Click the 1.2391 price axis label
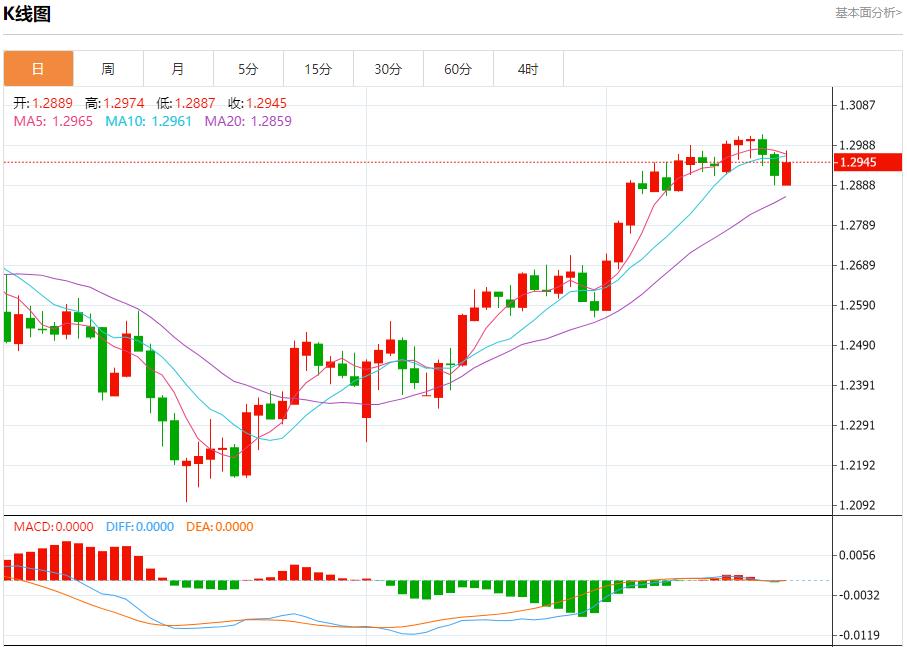 click(857, 386)
